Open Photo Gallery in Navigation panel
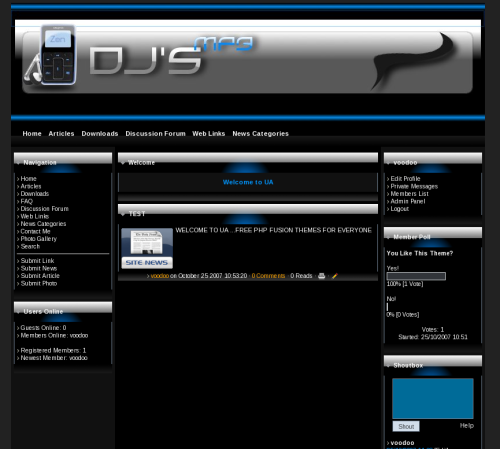 [x=39, y=239]
